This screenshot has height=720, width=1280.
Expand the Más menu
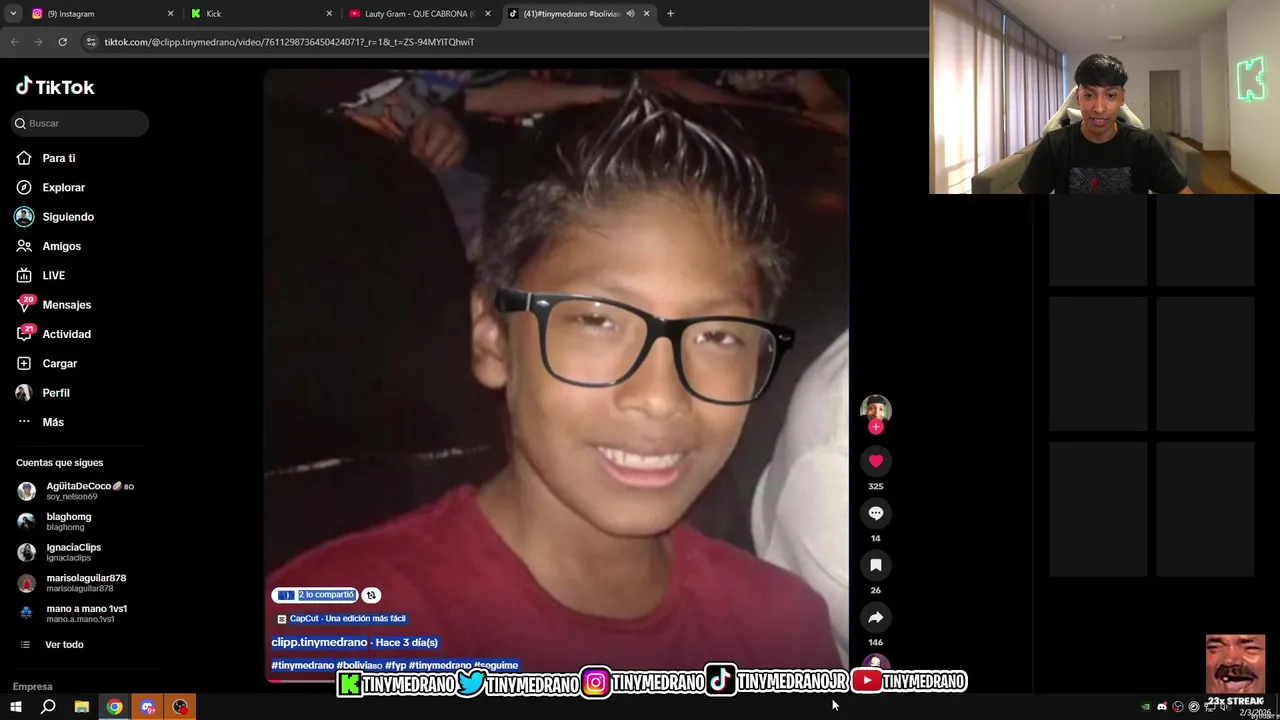(52, 422)
